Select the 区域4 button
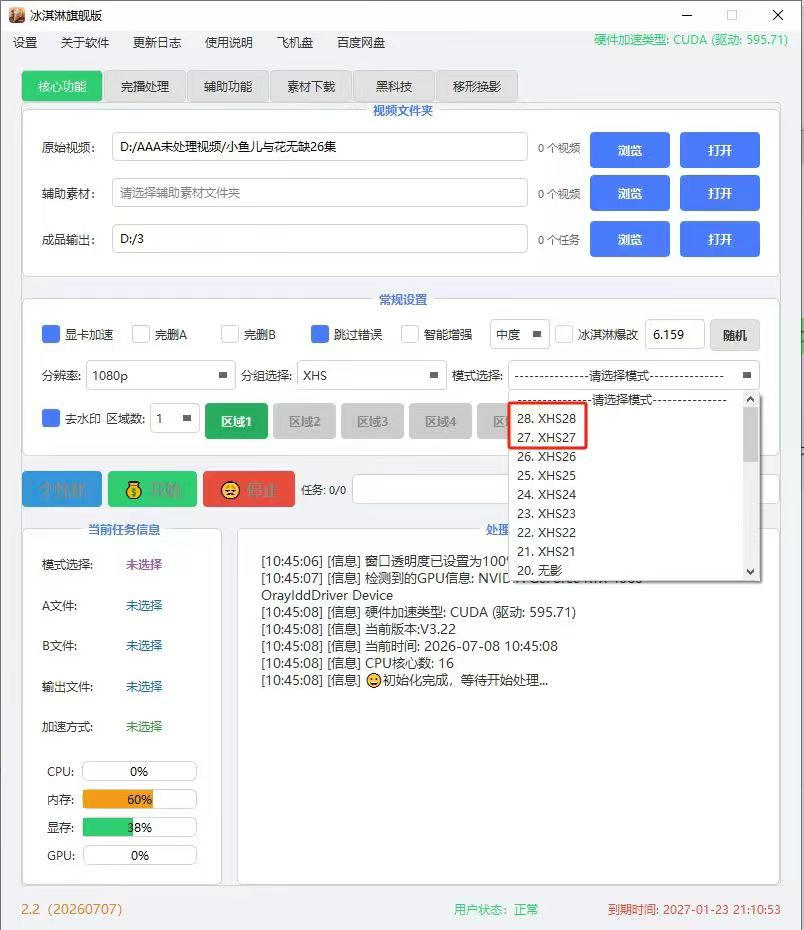The height and width of the screenshot is (930, 804). click(441, 421)
